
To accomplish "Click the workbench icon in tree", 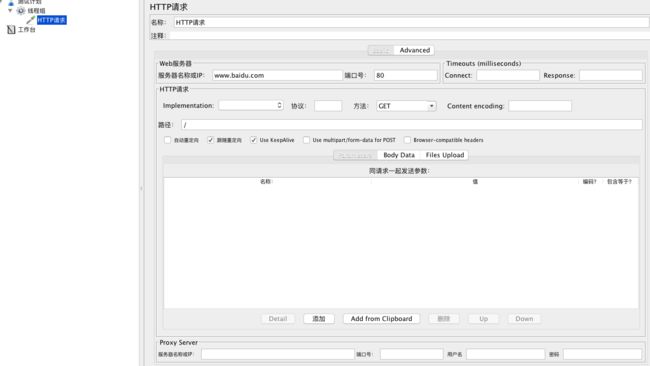I will coord(11,29).
